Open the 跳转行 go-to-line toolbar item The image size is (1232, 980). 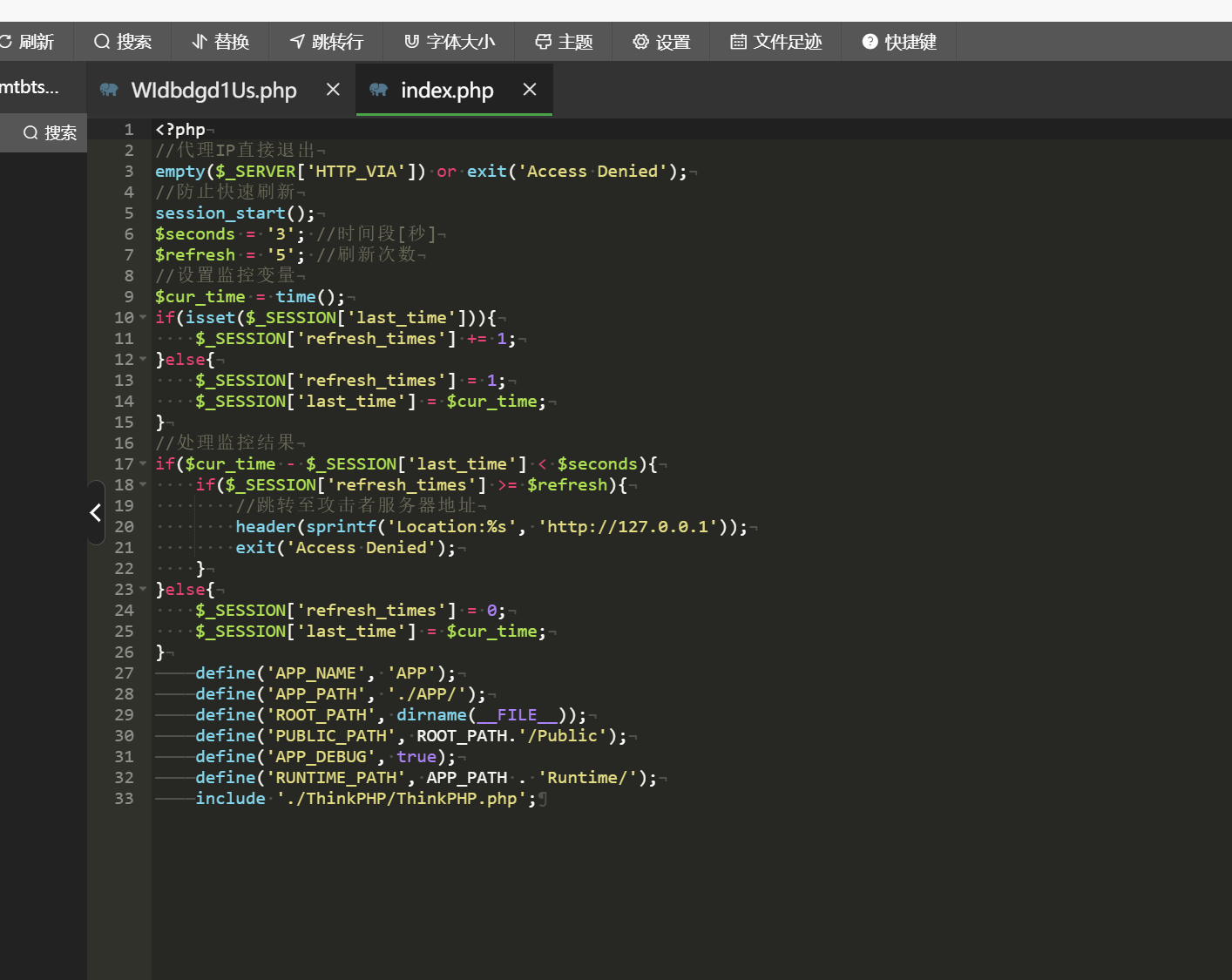(x=327, y=42)
